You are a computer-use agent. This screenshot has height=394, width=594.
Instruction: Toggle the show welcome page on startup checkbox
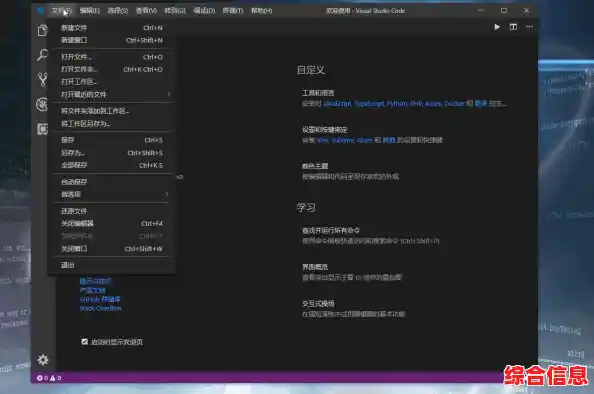pos(84,342)
